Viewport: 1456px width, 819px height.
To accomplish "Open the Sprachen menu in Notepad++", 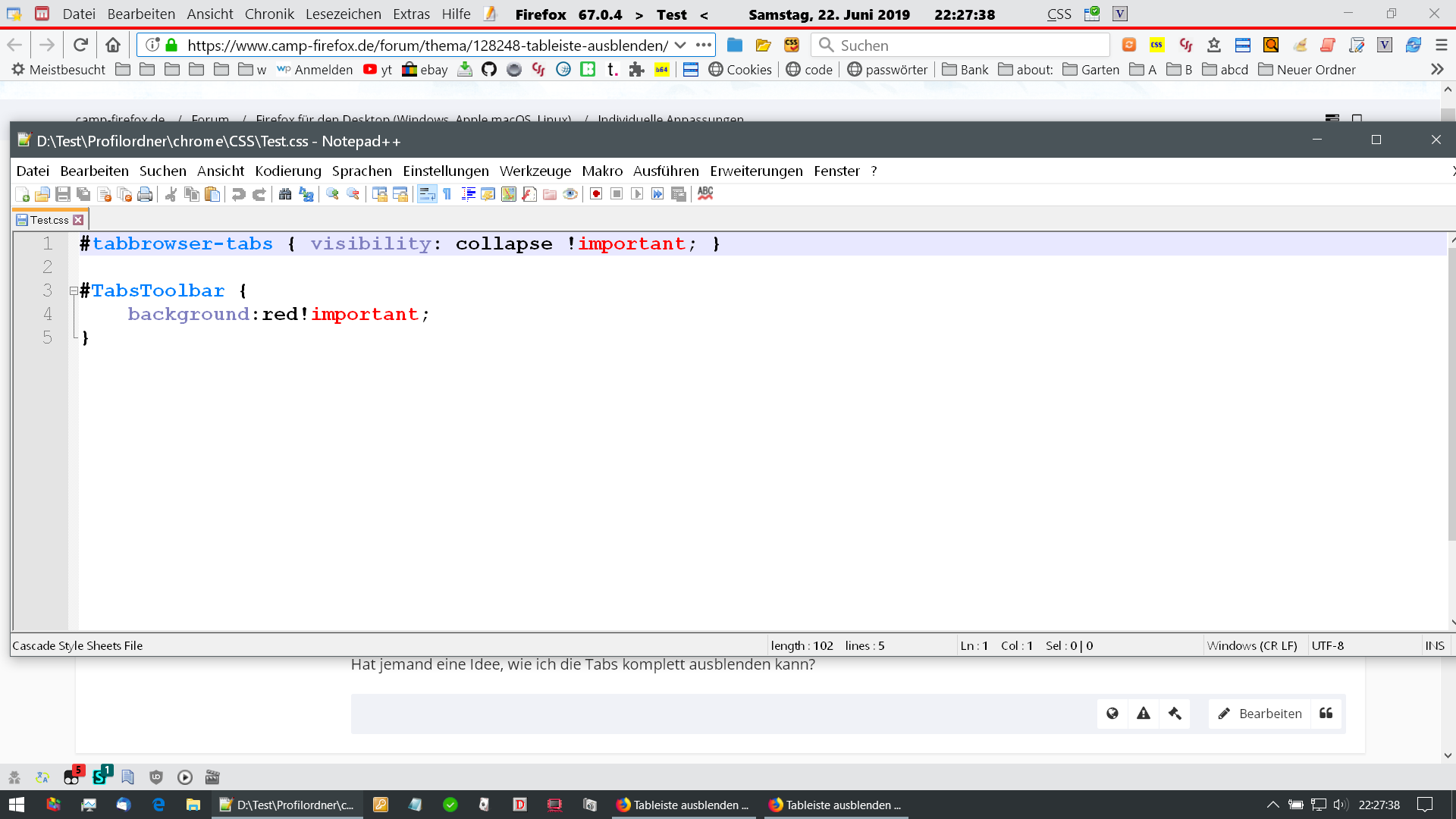I will click(x=362, y=171).
